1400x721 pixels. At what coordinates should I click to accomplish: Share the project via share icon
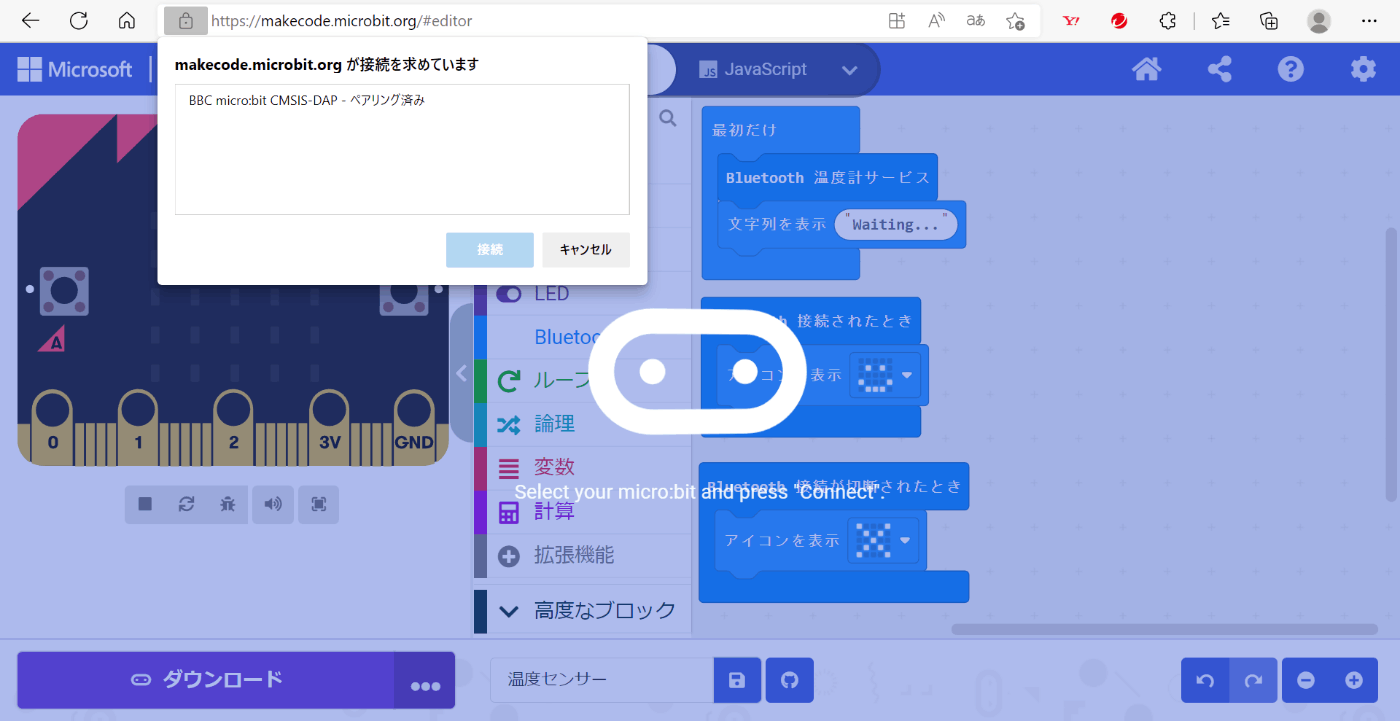pos(1219,69)
